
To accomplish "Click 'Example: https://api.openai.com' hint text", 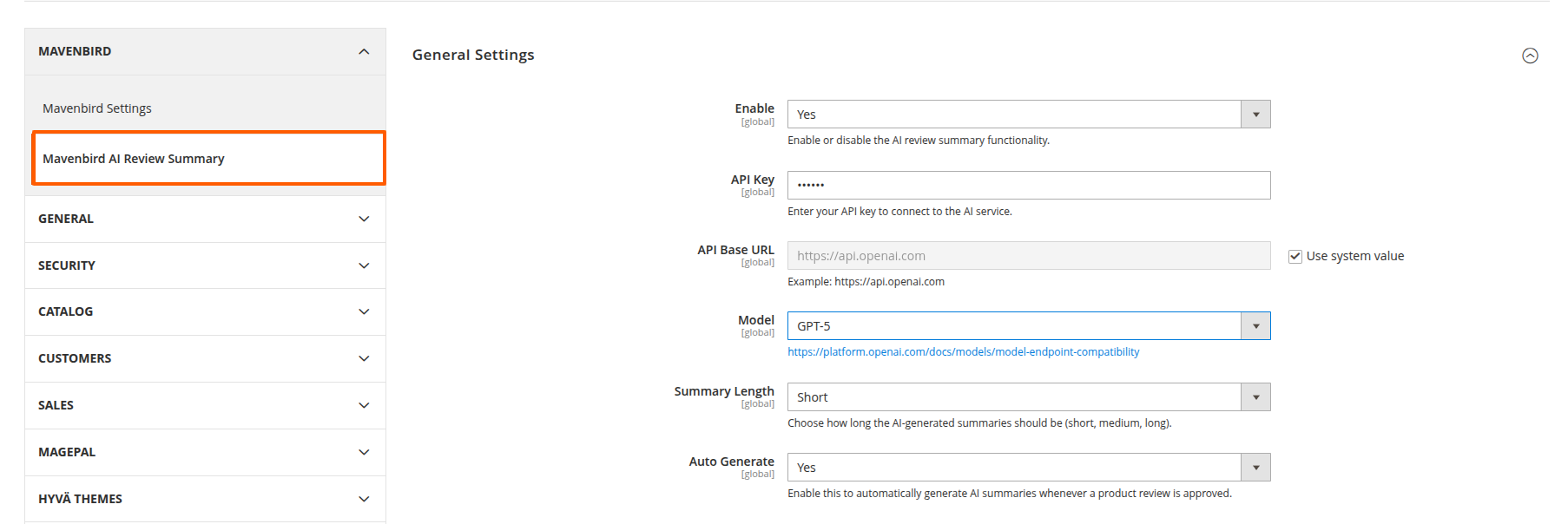I will (866, 282).
